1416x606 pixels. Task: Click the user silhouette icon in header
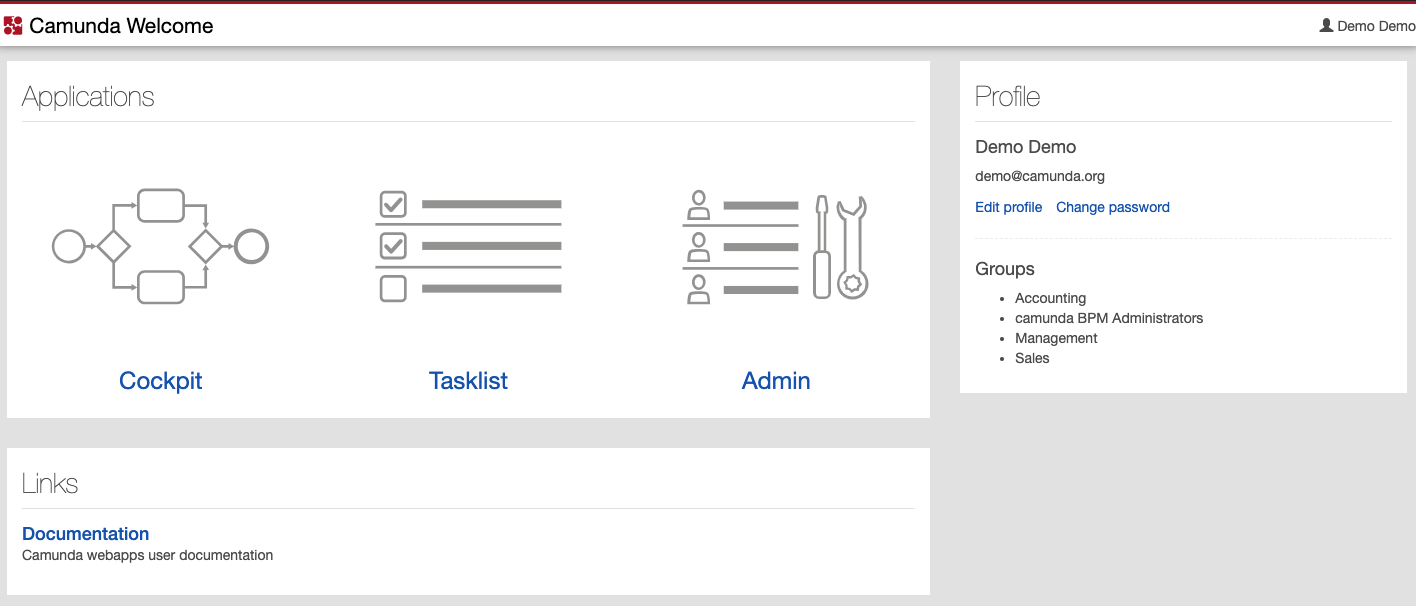(1326, 25)
